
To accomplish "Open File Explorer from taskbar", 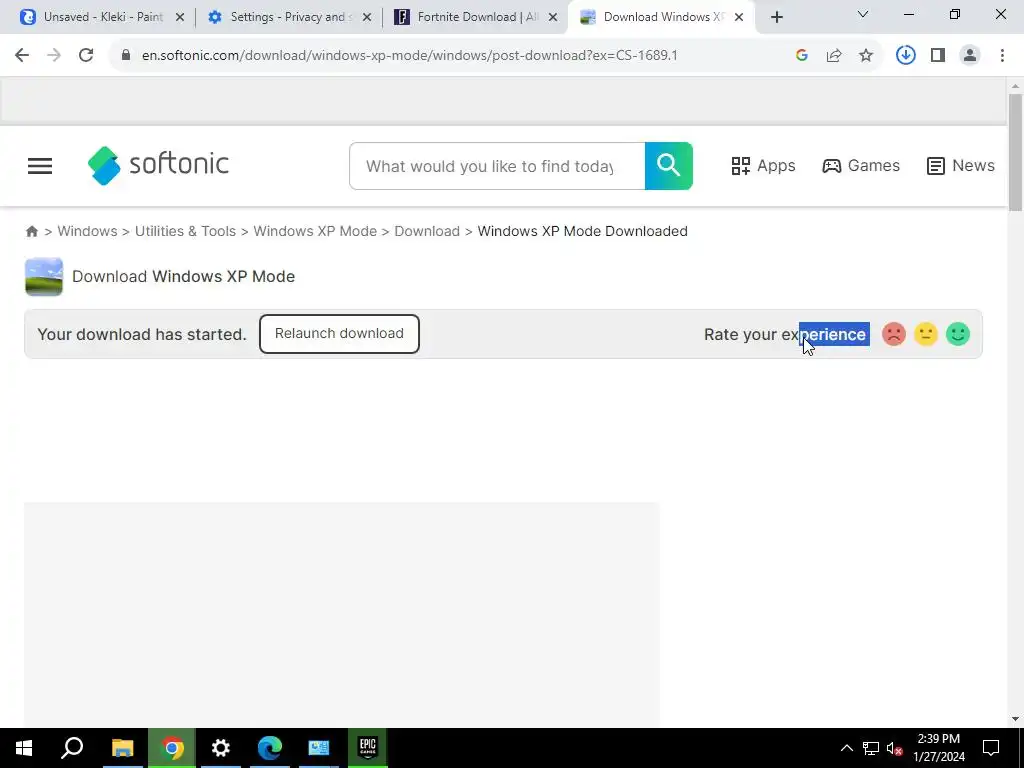I will [122, 748].
